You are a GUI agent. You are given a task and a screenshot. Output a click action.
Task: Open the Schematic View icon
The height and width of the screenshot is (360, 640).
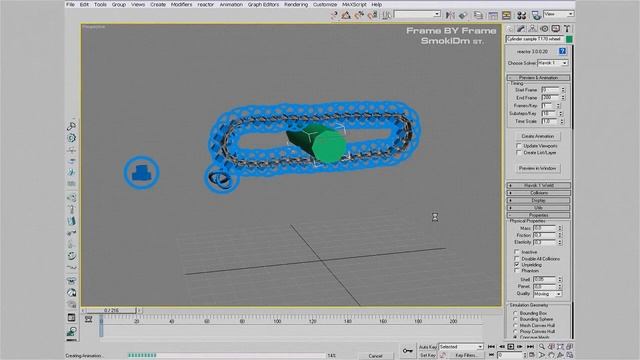click(507, 15)
